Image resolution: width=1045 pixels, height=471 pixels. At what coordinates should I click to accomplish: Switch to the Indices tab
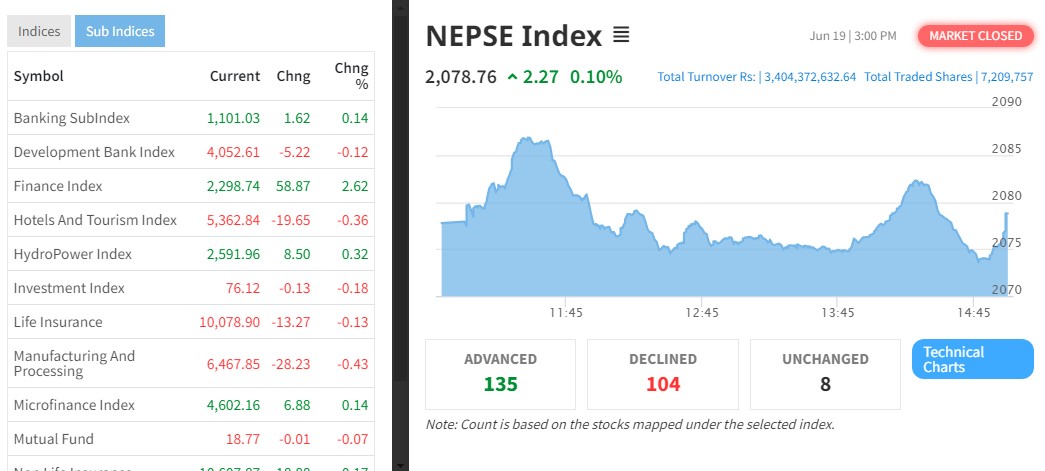coord(39,31)
